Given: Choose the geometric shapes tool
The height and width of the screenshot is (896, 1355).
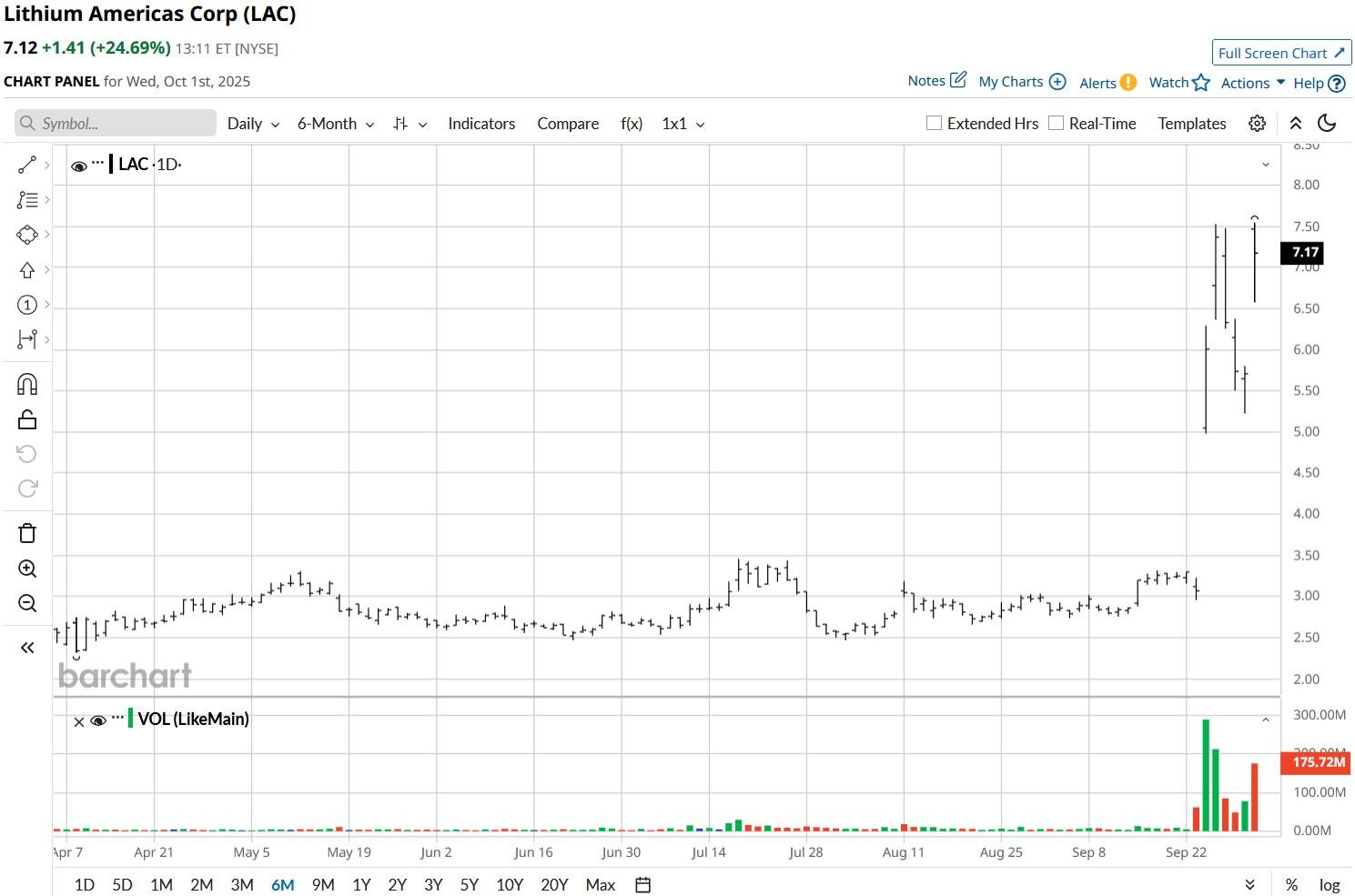Looking at the screenshot, I should click(x=27, y=235).
